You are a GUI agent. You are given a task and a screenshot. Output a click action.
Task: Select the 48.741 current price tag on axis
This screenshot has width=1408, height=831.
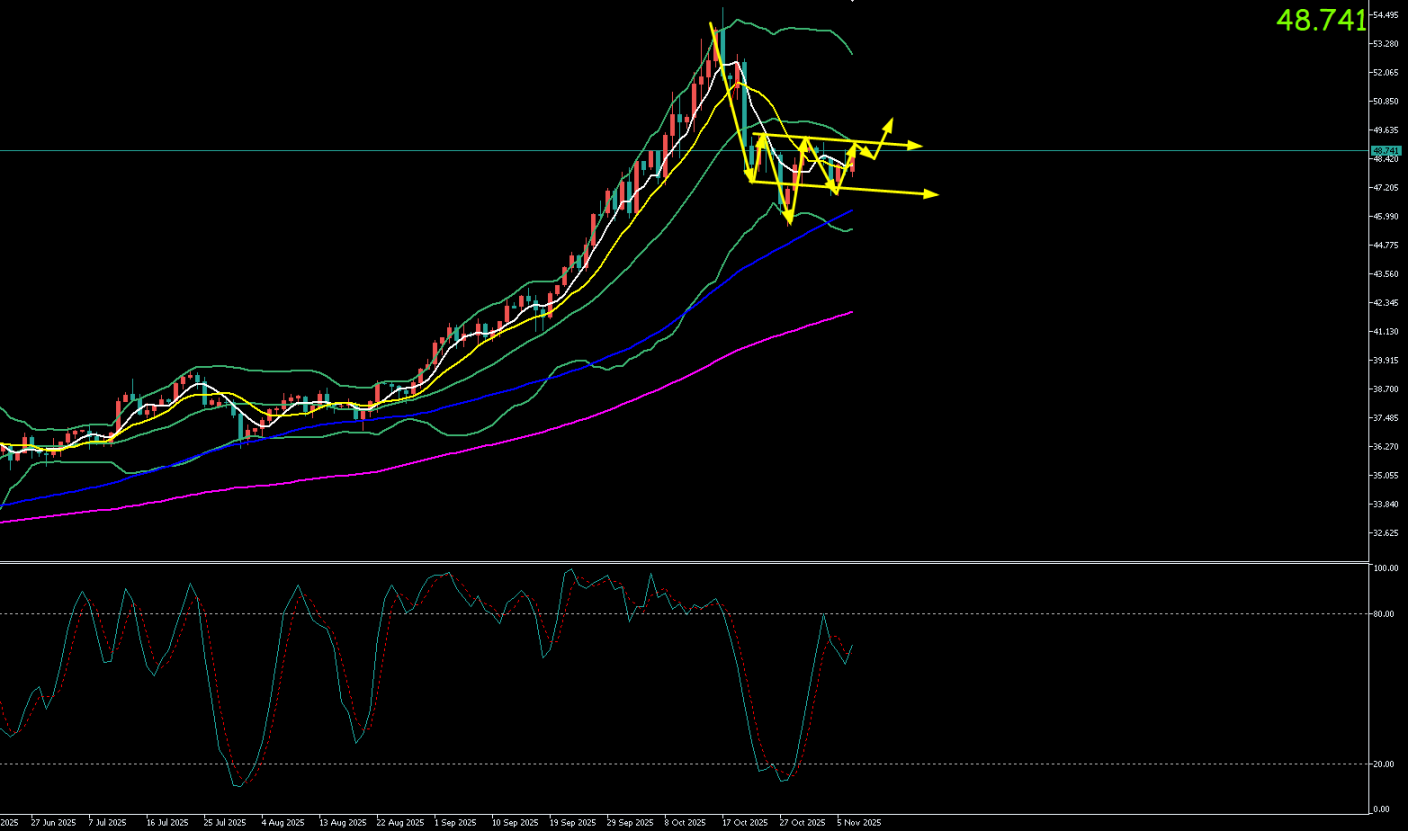pos(1385,150)
